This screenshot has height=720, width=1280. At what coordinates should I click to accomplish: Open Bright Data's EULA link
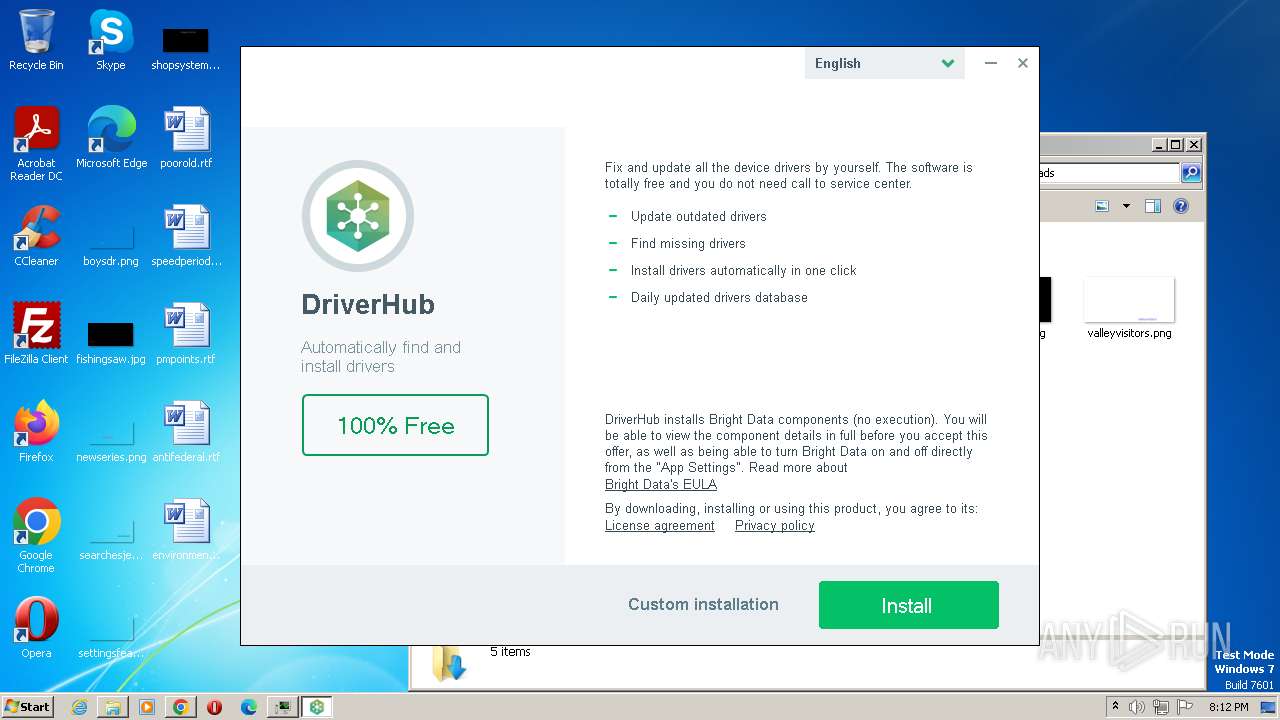(661, 484)
